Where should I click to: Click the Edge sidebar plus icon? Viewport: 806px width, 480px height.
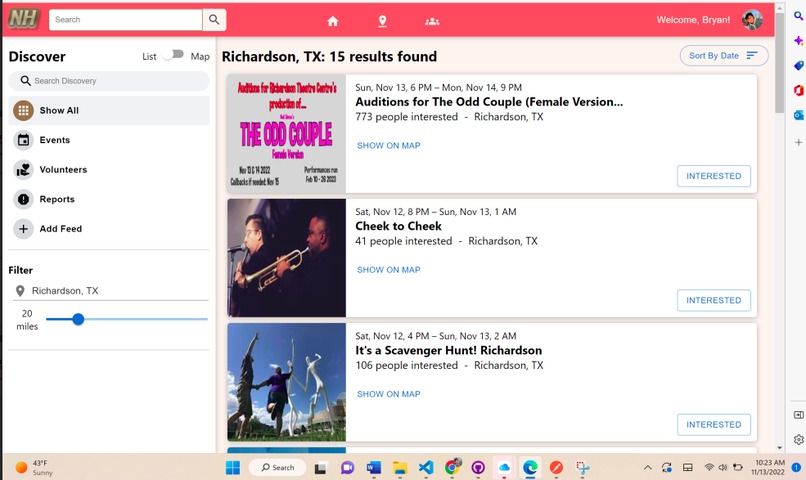pyautogui.click(x=798, y=142)
